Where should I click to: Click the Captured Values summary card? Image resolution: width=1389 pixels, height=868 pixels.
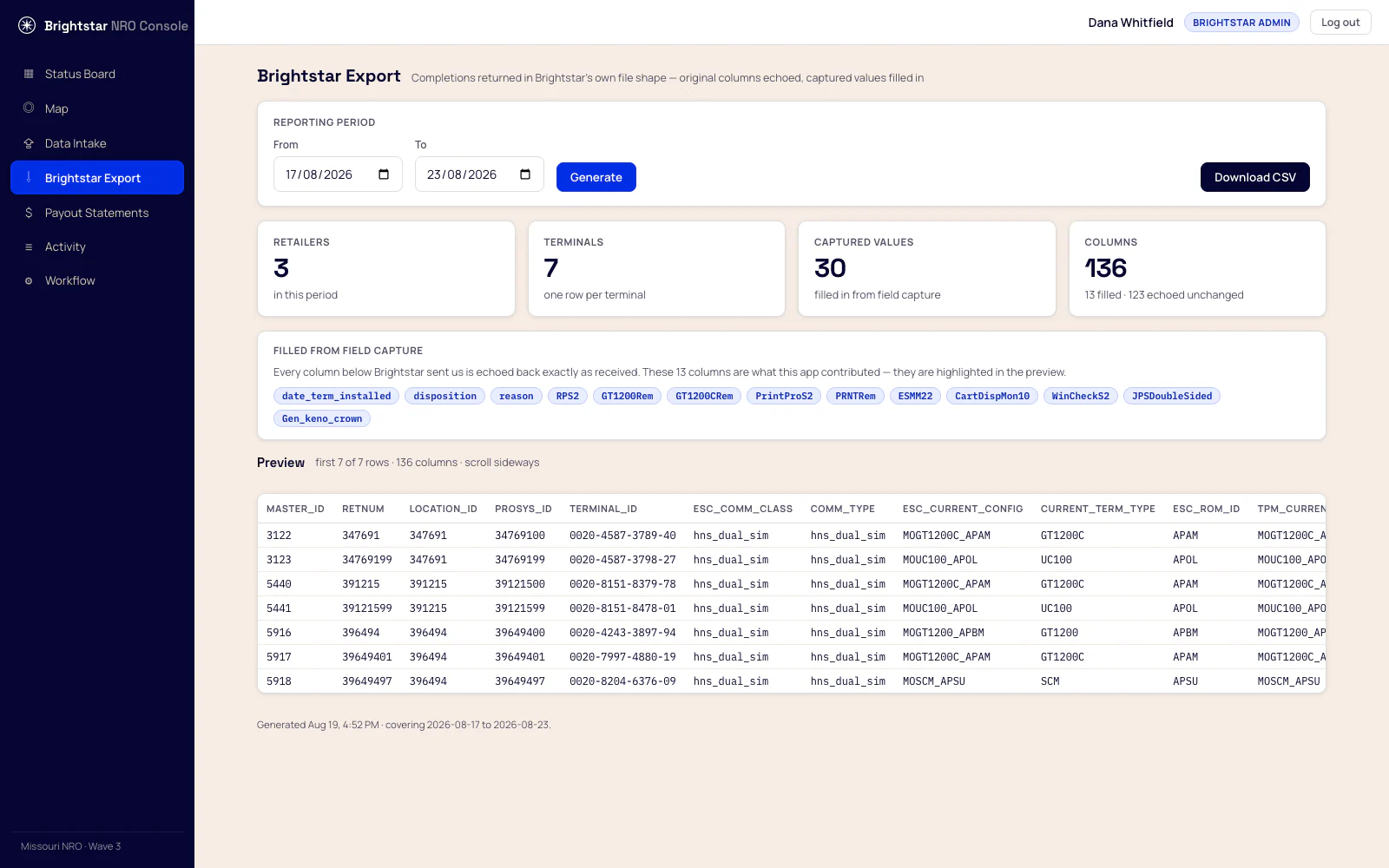[x=927, y=269]
